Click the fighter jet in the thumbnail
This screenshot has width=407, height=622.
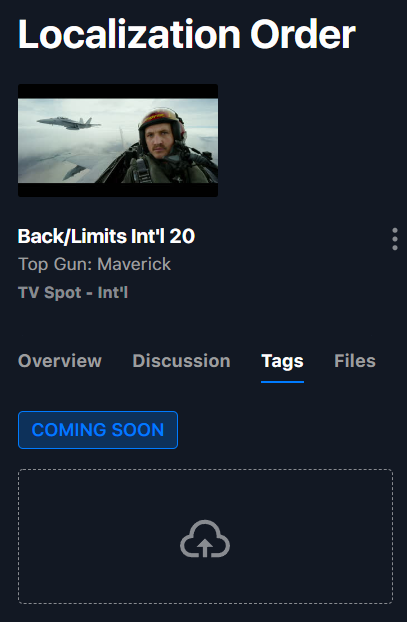tap(69, 123)
